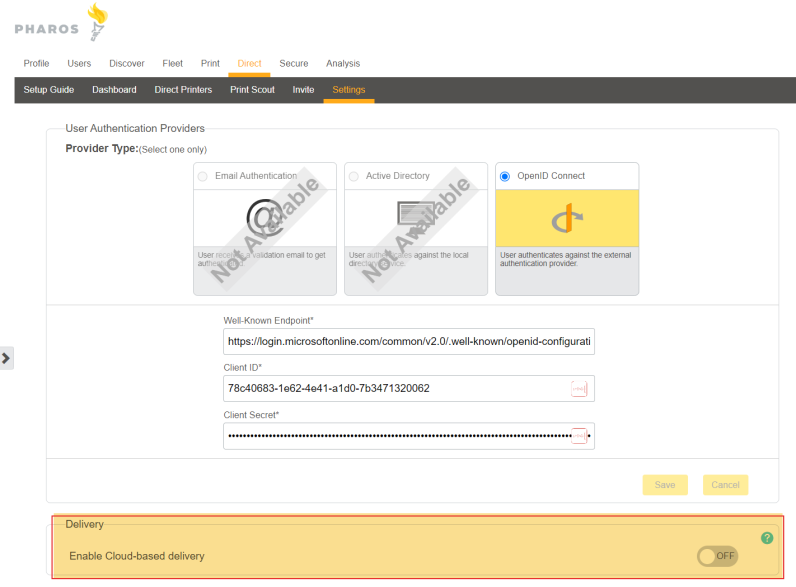This screenshot has height=587, width=796.
Task: Toggle Enable Cloud-based delivery switch
Action: pyautogui.click(x=717, y=555)
